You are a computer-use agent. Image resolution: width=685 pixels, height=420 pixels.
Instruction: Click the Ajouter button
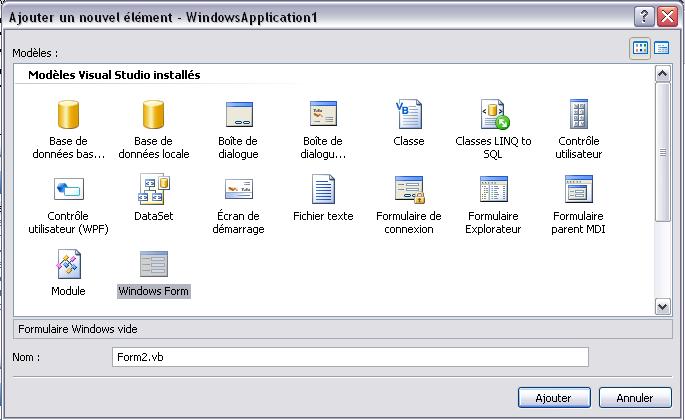pyautogui.click(x=554, y=398)
